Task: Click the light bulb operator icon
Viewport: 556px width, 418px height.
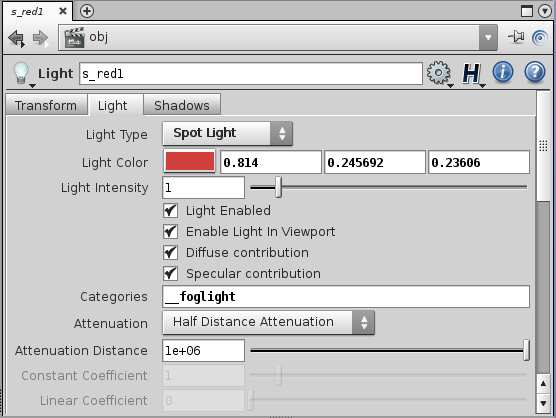Action: pos(21,73)
